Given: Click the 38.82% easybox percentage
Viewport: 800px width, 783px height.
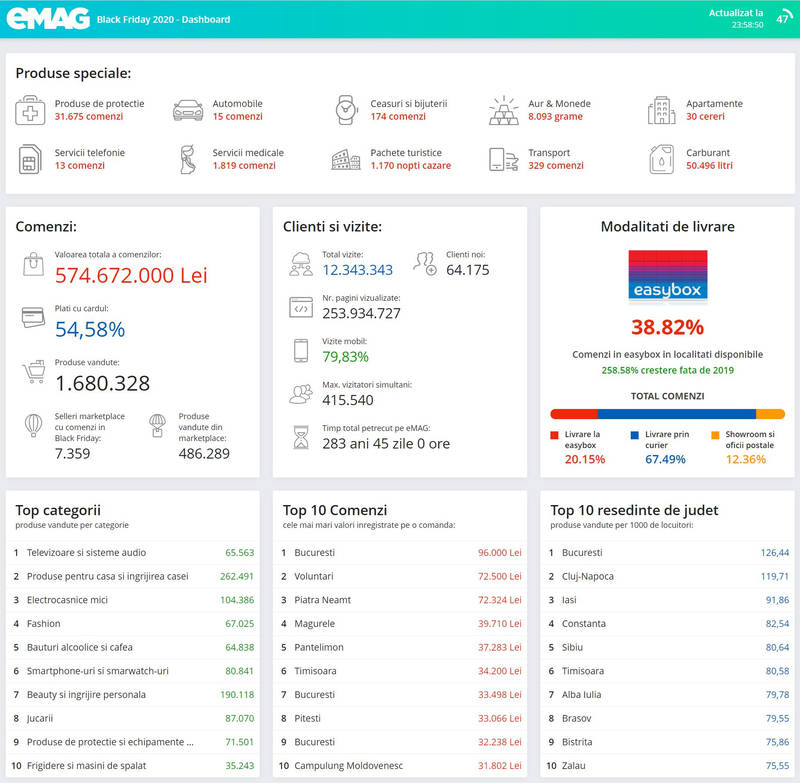Looking at the screenshot, I should tap(667, 327).
